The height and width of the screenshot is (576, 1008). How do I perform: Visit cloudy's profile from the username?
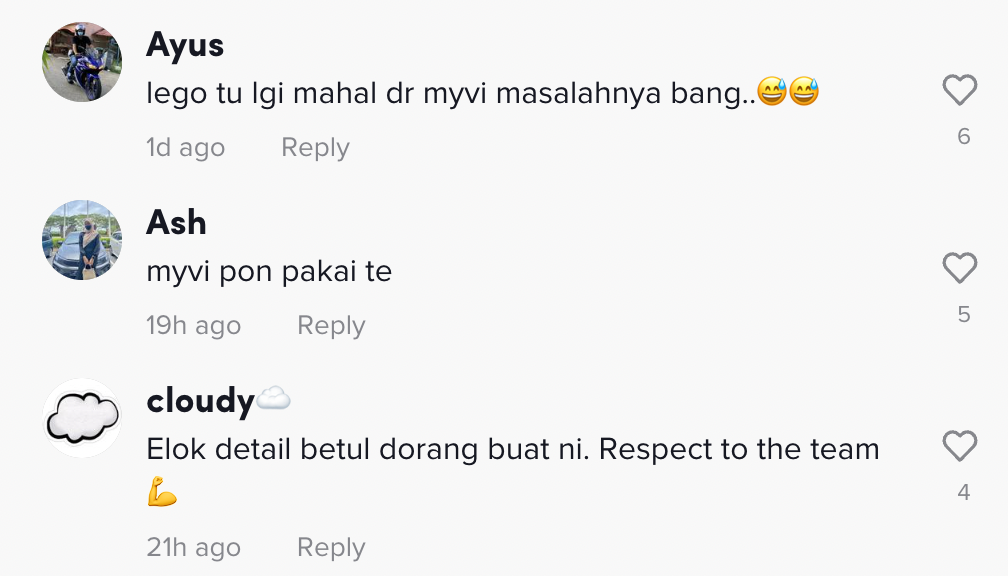click(x=200, y=400)
